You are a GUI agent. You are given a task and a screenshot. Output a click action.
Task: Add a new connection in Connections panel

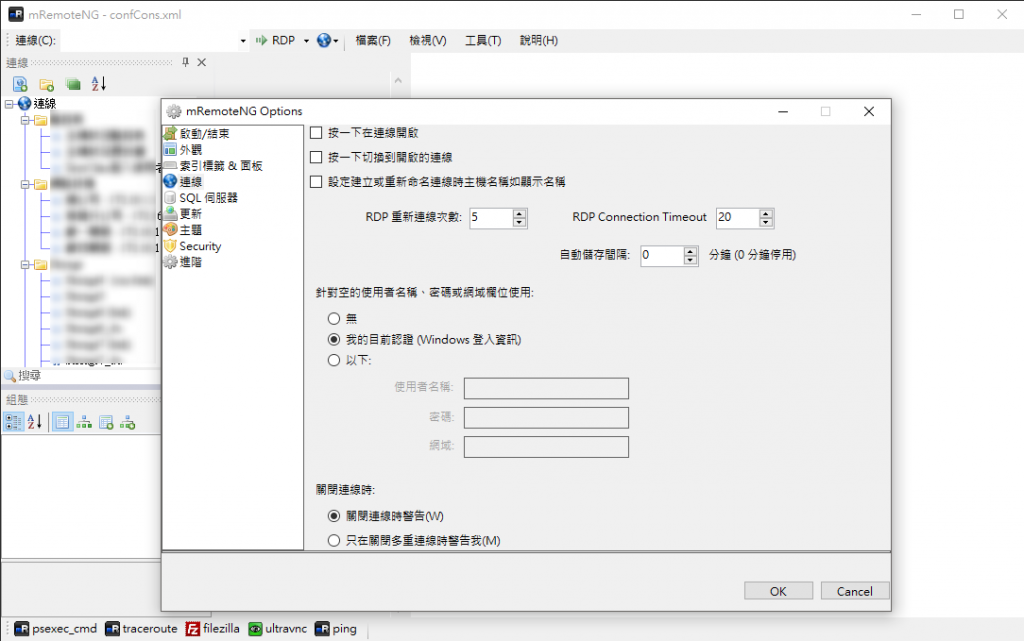coord(20,84)
